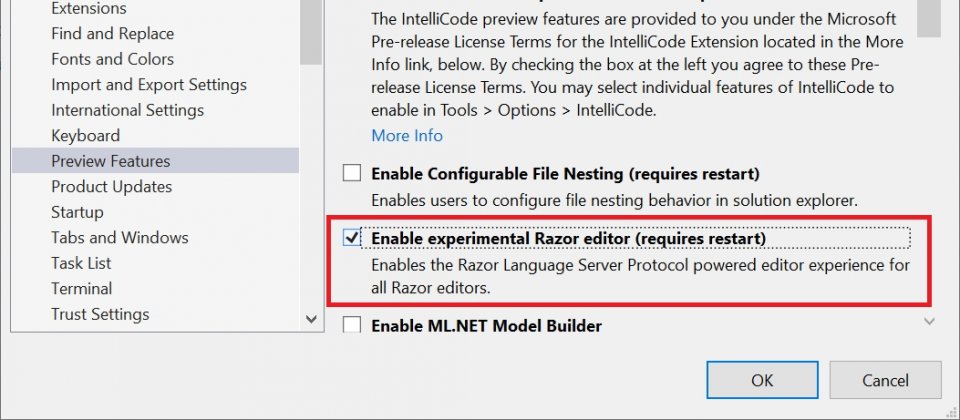Select International Settings entry

[x=127, y=110]
